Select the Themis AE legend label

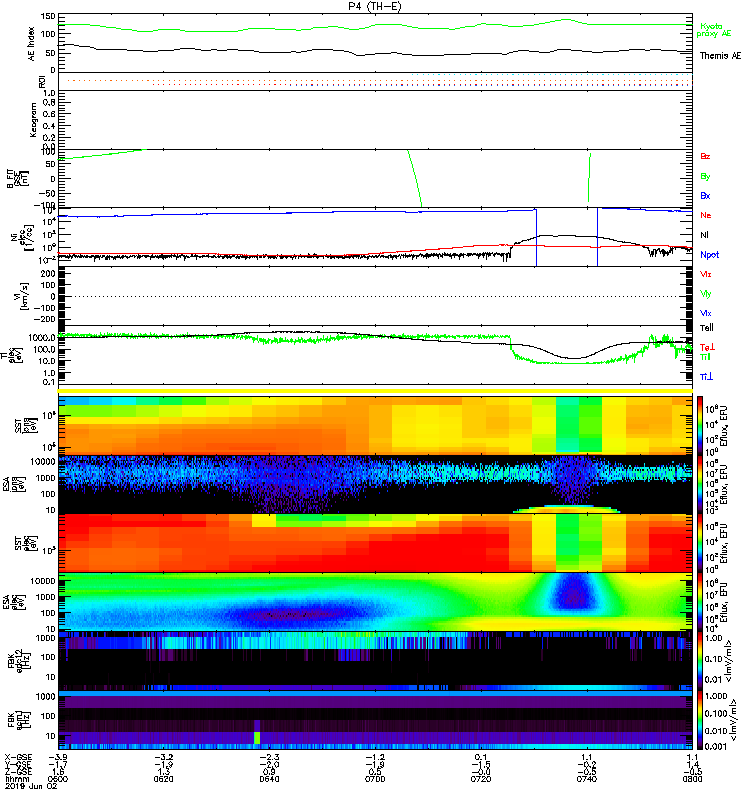point(720,56)
